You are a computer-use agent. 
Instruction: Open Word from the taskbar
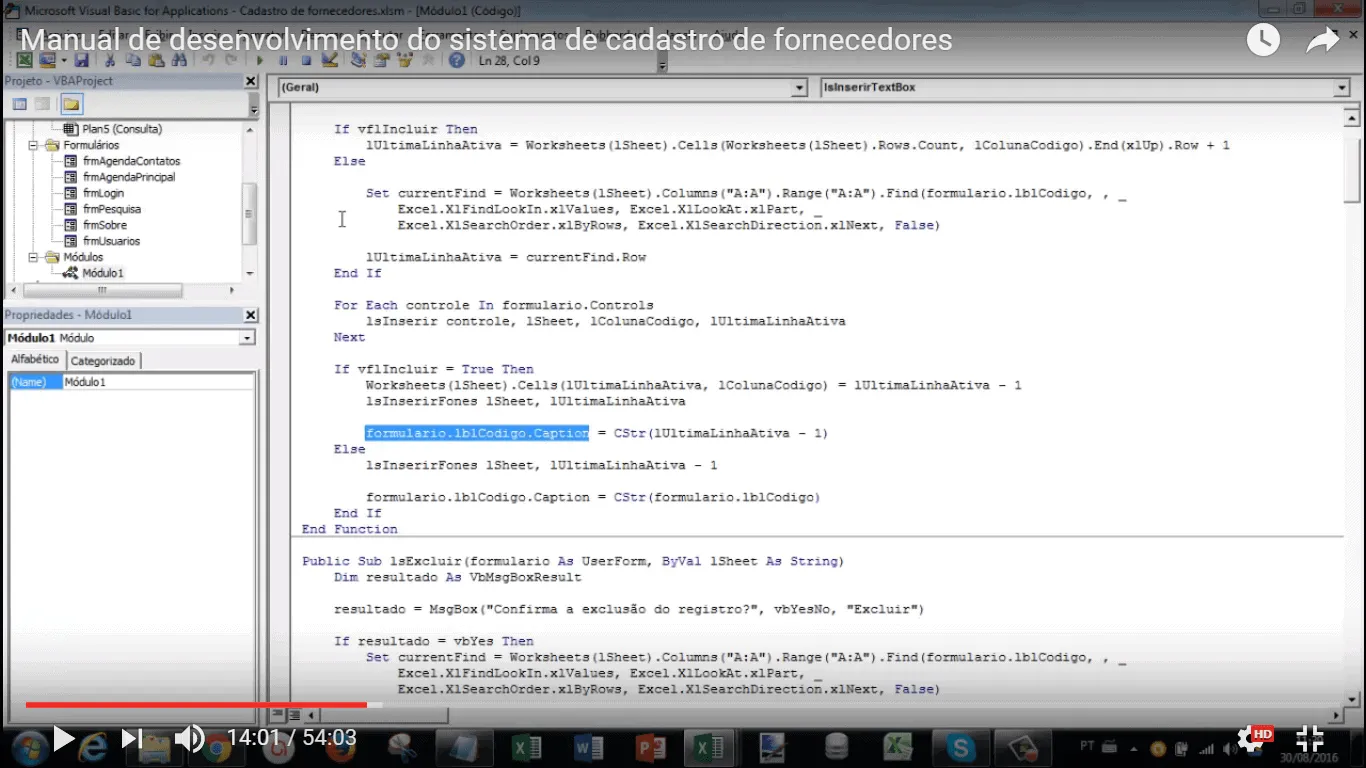pyautogui.click(x=588, y=747)
